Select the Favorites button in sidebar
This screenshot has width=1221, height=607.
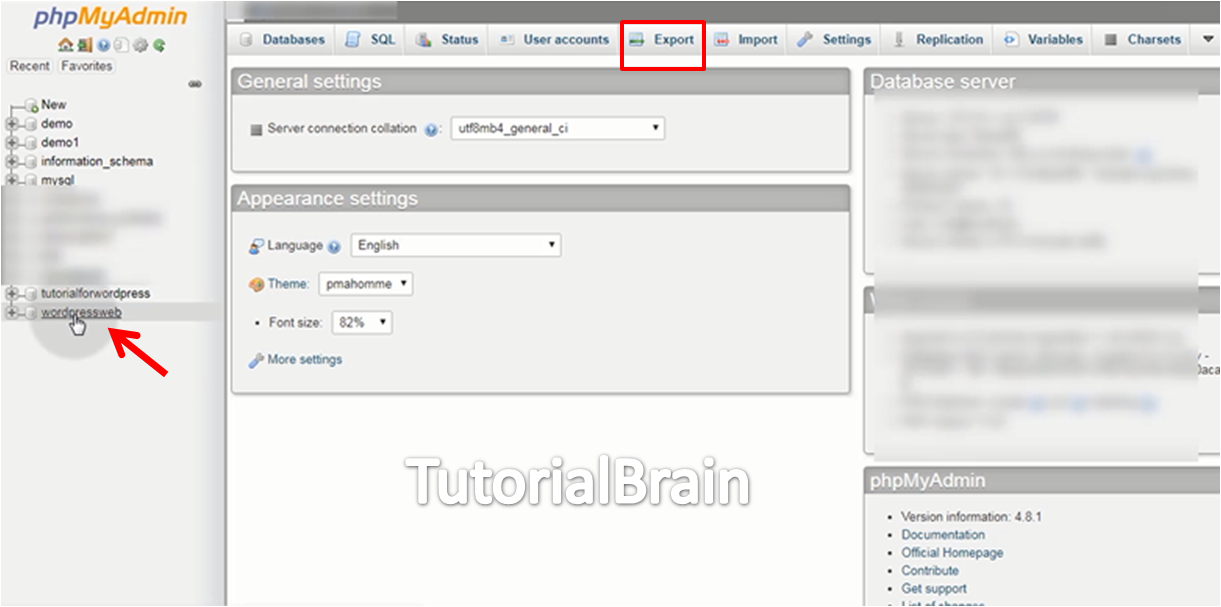(x=86, y=66)
